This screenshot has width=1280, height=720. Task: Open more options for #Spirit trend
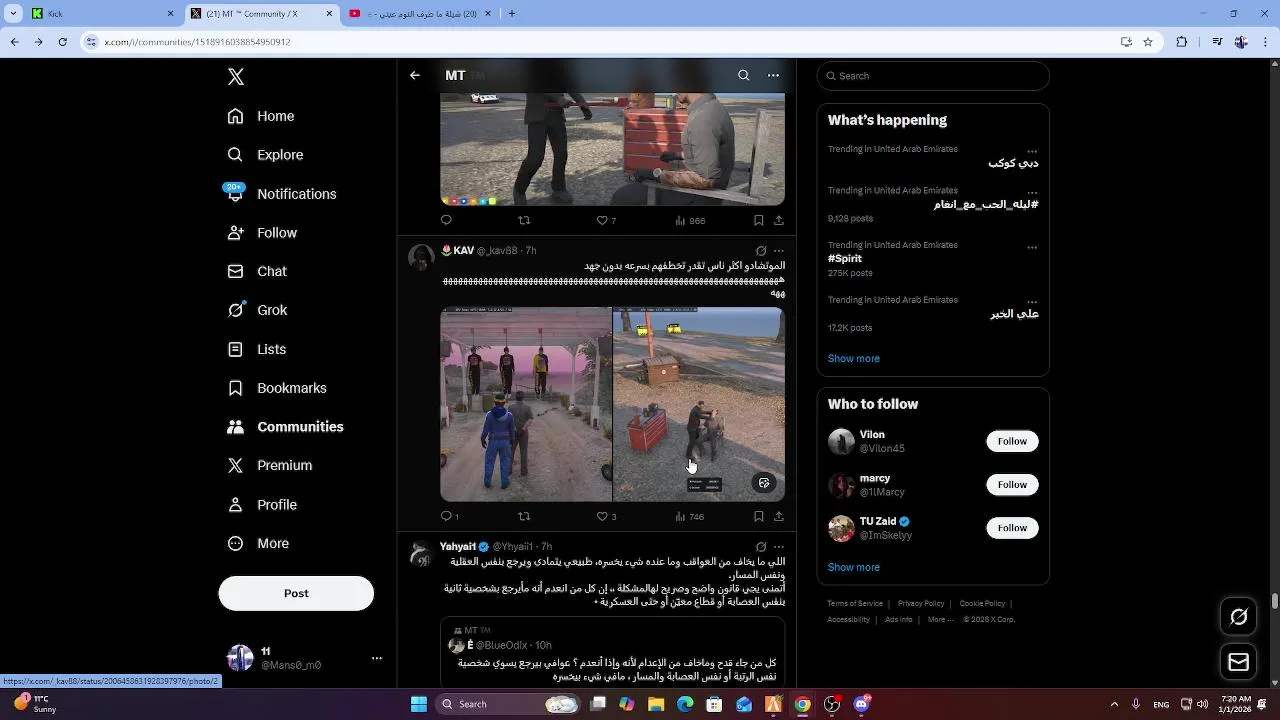1032,246
